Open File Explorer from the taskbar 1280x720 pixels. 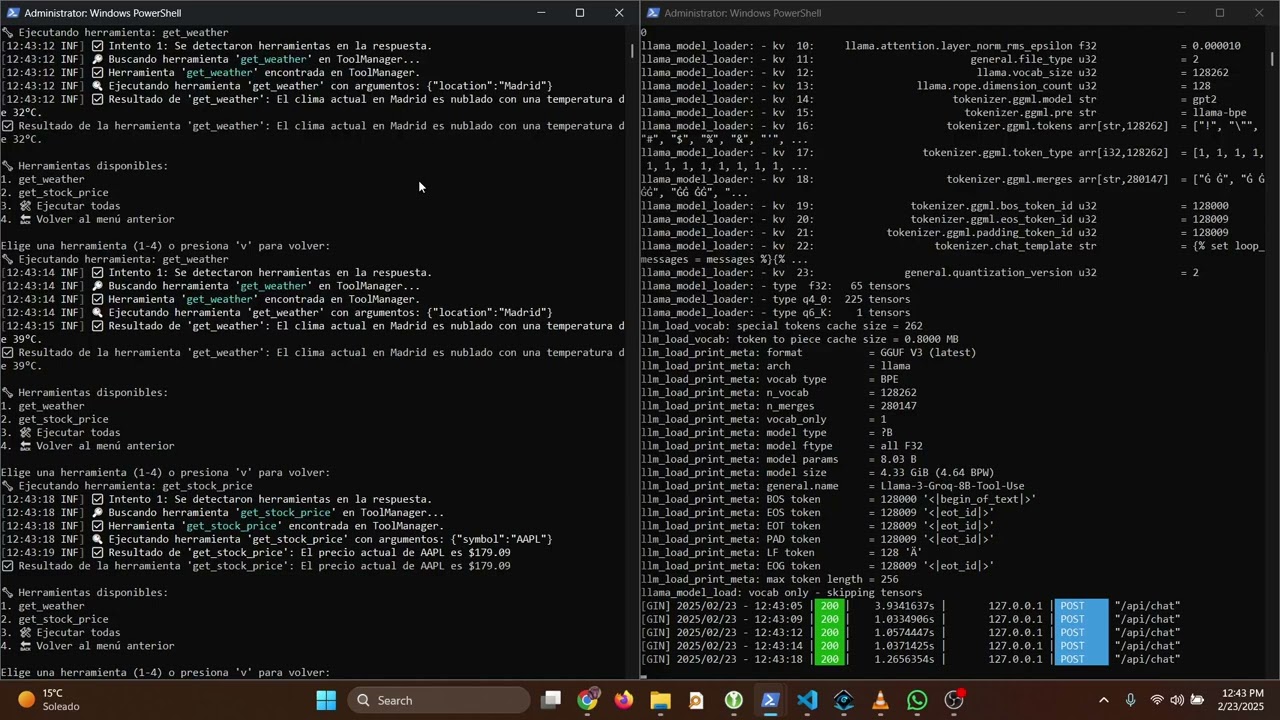coord(660,700)
